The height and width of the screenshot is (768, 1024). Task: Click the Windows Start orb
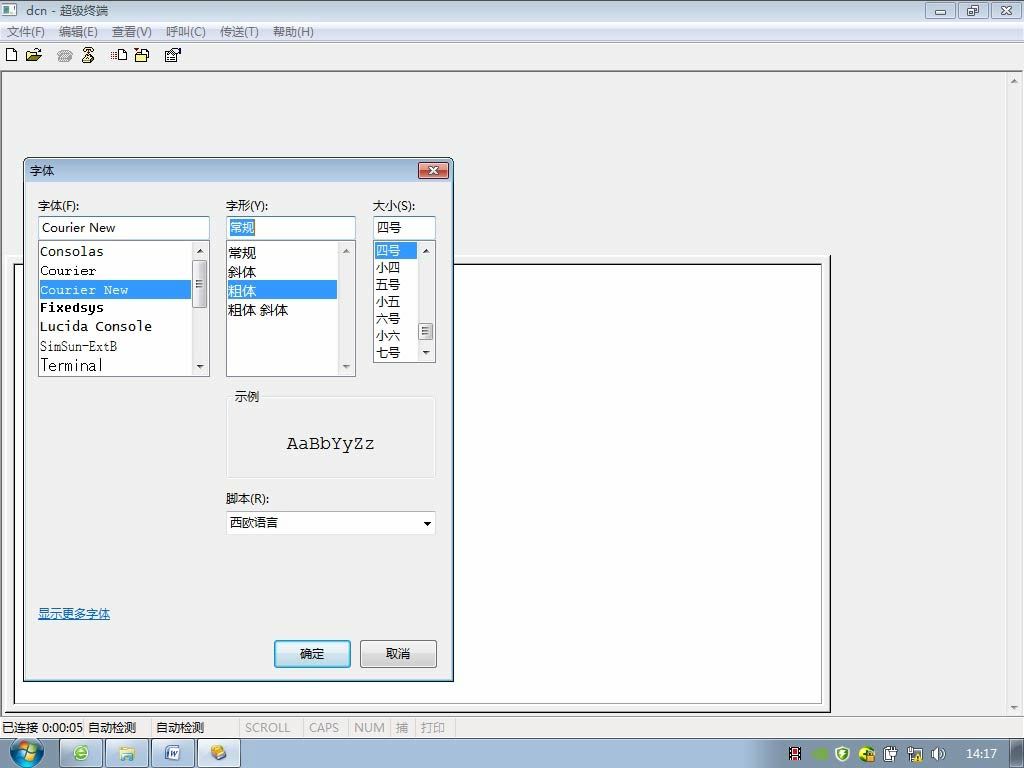(27, 753)
